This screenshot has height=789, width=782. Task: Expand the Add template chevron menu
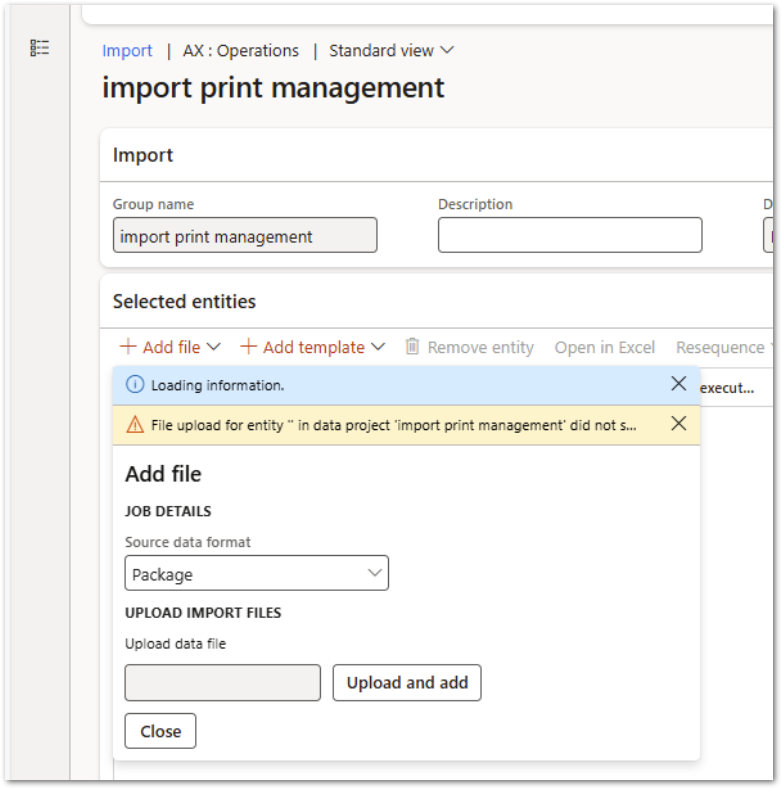click(x=377, y=347)
